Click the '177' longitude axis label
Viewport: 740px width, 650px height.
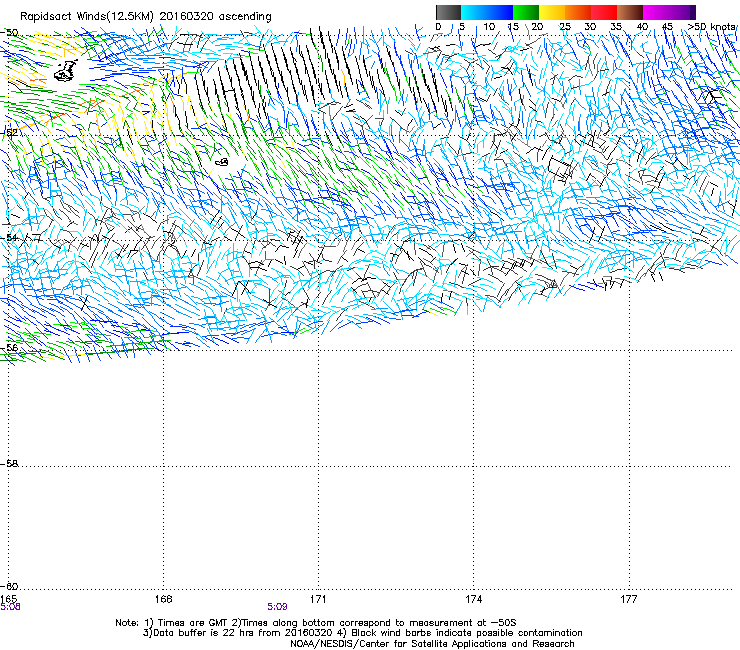[x=629, y=599]
